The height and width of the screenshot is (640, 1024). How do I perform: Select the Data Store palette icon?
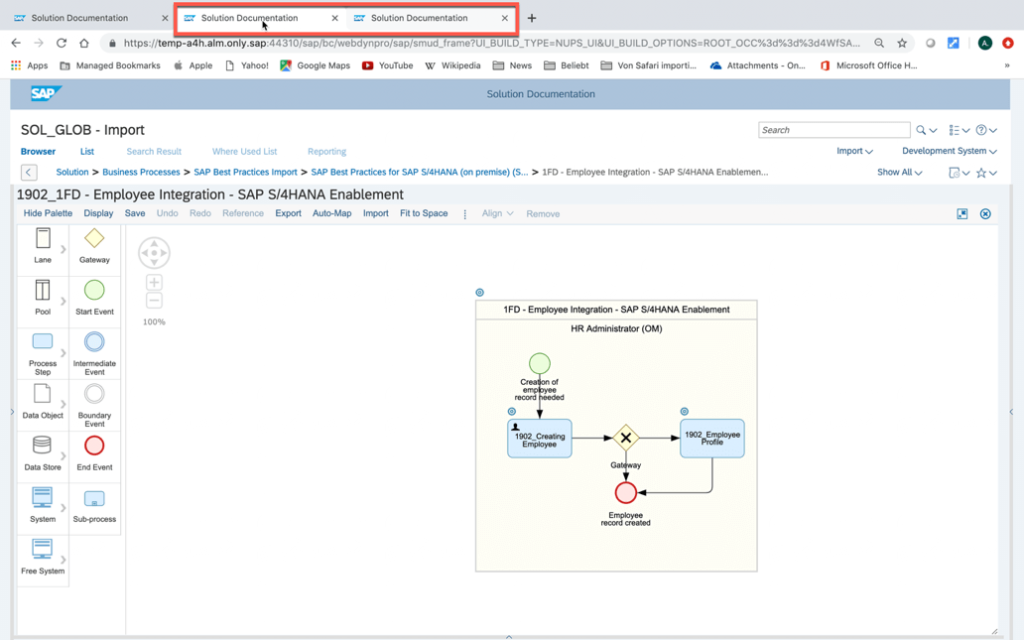pyautogui.click(x=42, y=445)
